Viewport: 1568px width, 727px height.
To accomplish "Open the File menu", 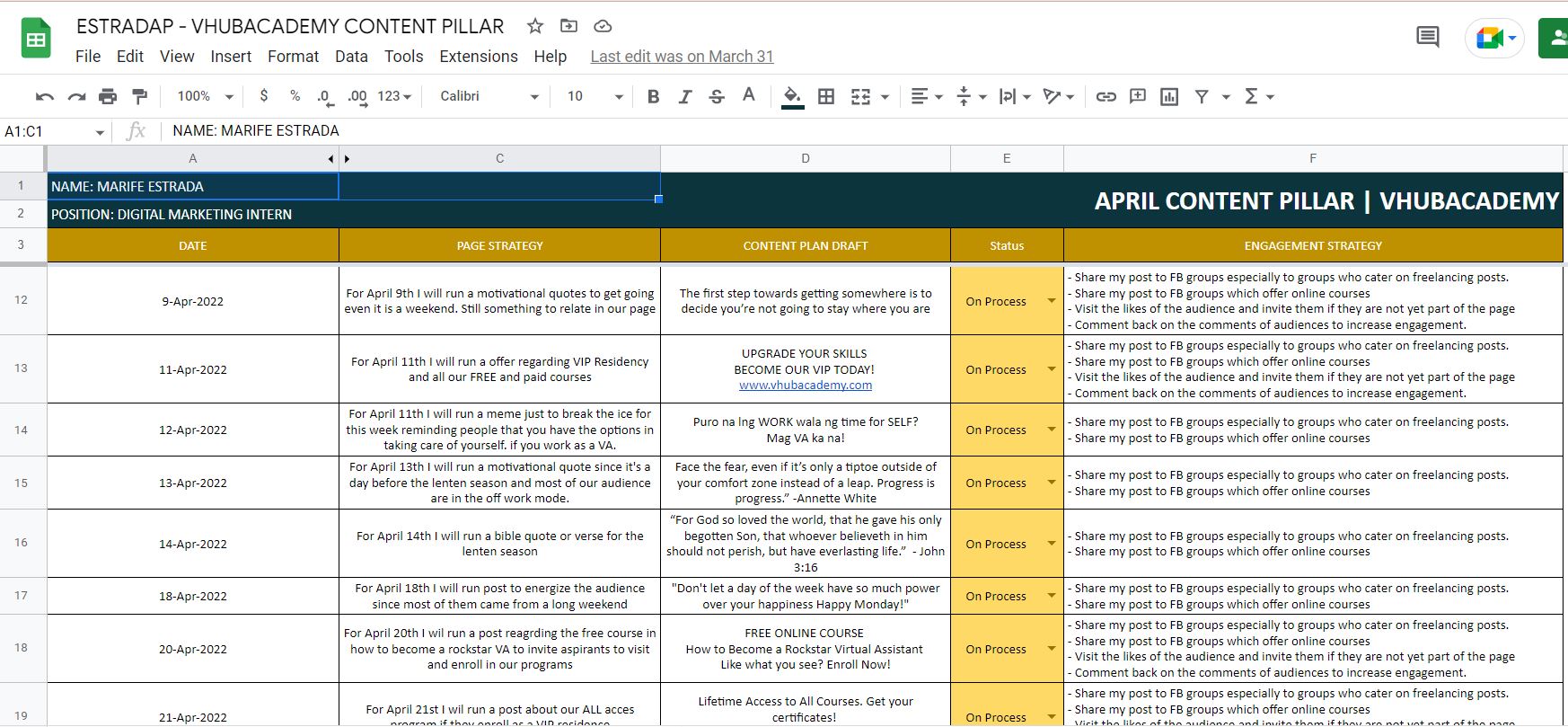I will 88,57.
